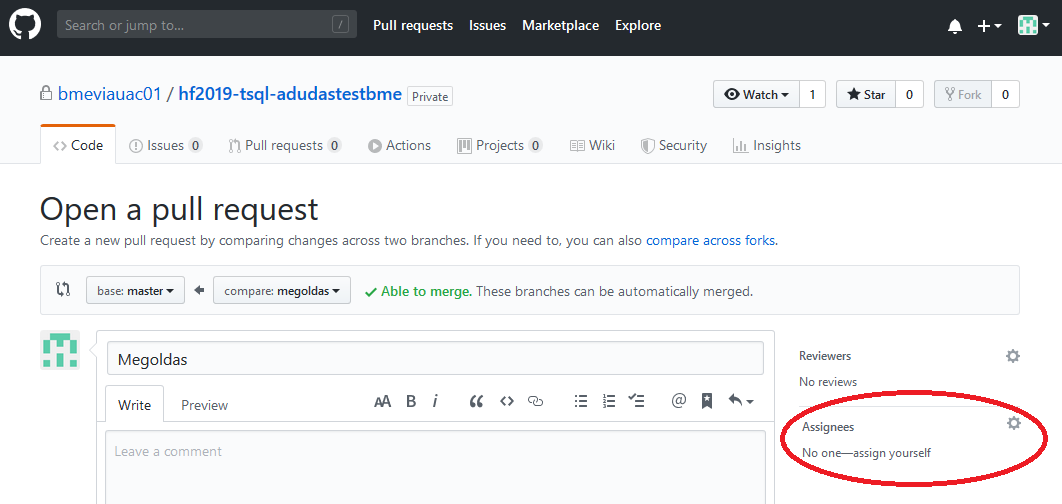
Task: Open the Watch dropdown
Action: 756,95
